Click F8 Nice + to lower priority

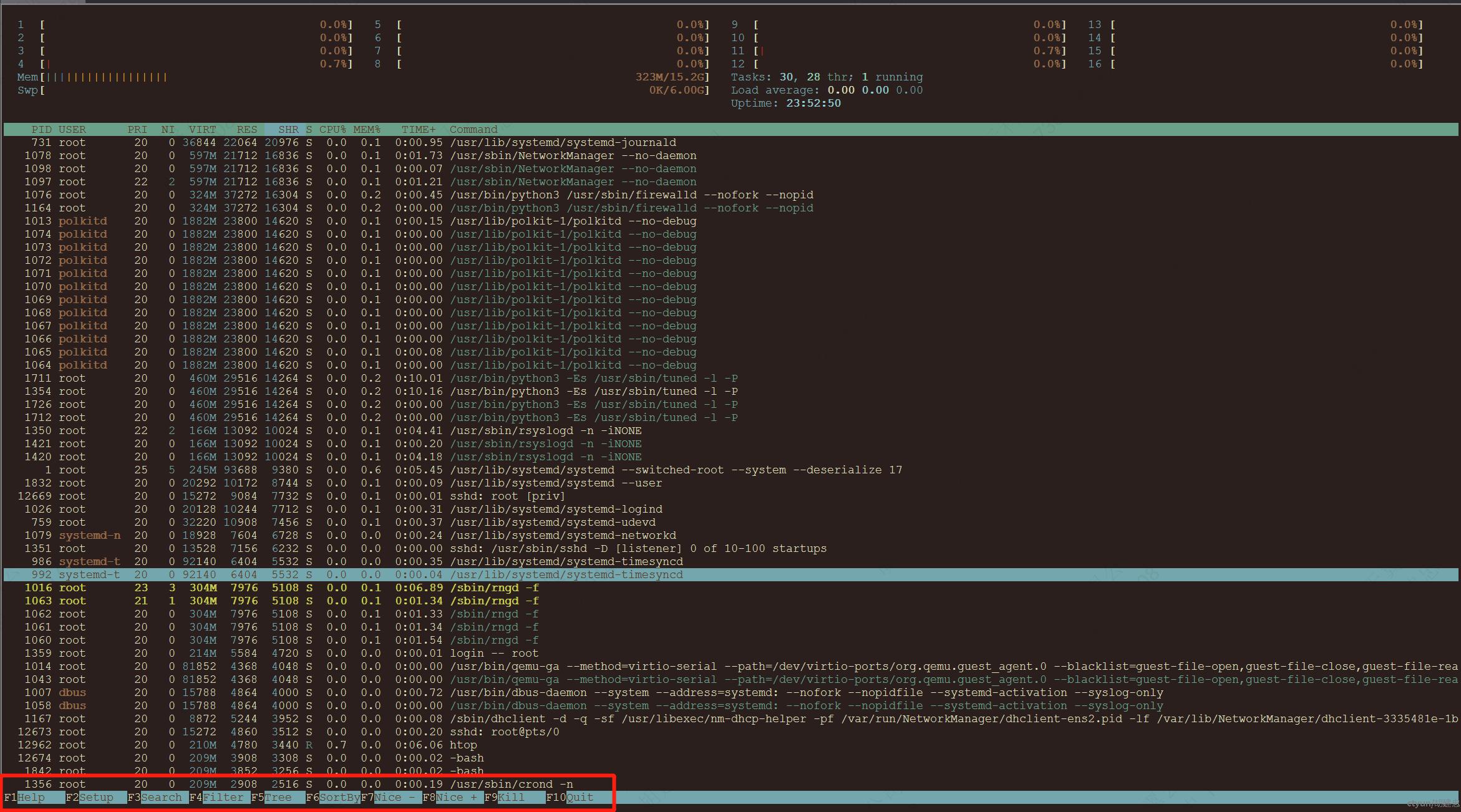coord(453,797)
